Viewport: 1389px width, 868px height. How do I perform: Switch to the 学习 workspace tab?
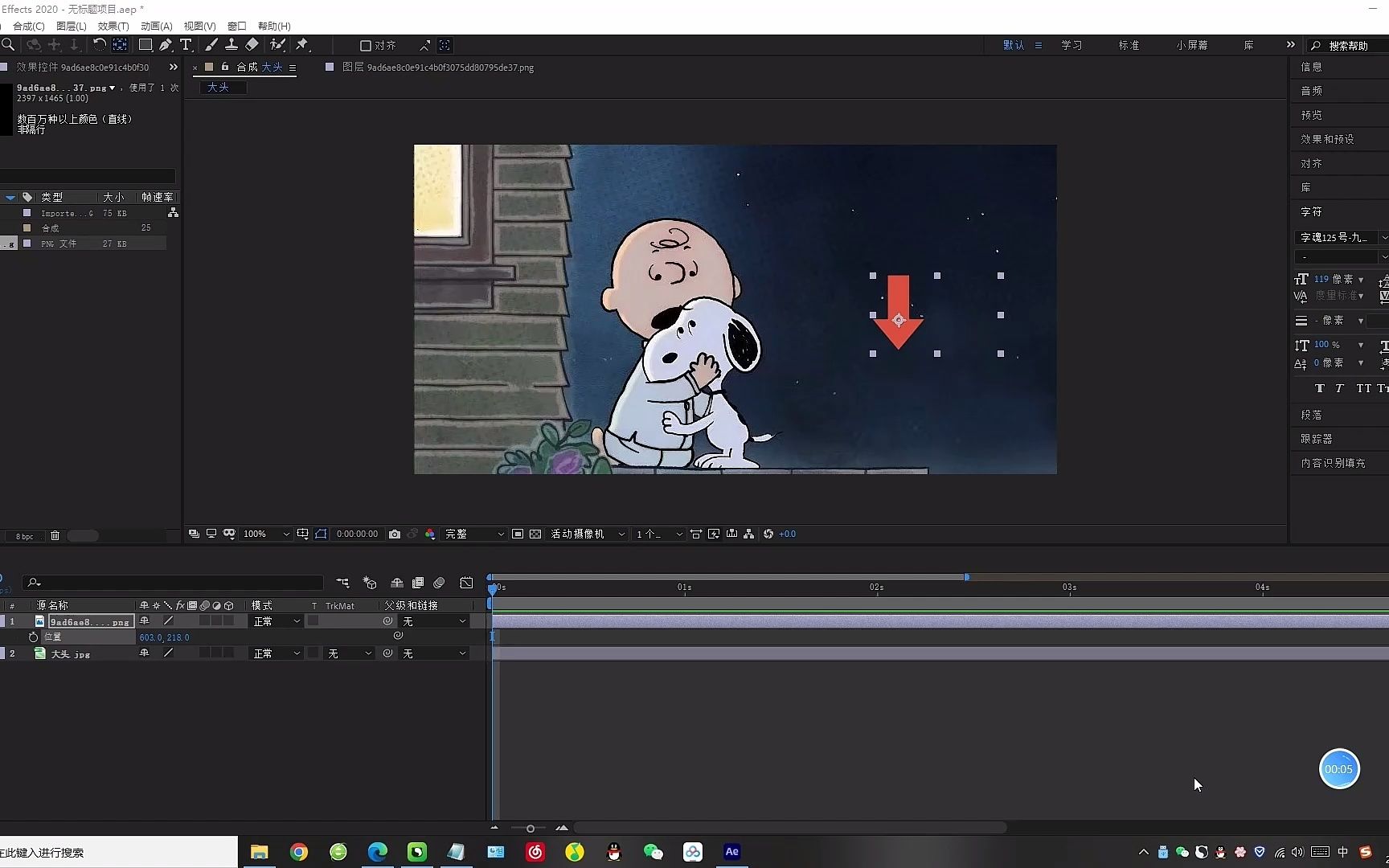click(1071, 46)
